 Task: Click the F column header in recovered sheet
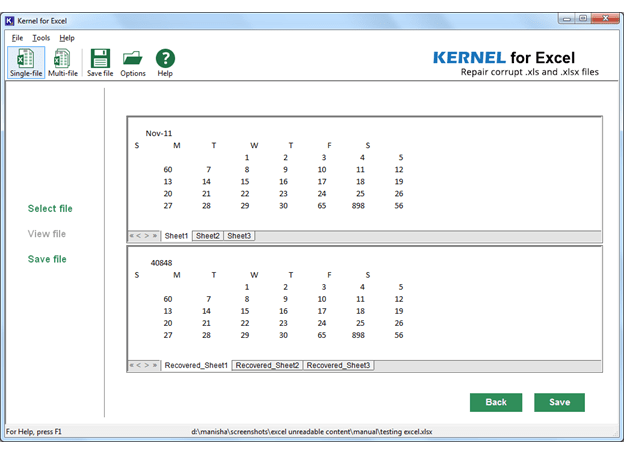click(329, 275)
